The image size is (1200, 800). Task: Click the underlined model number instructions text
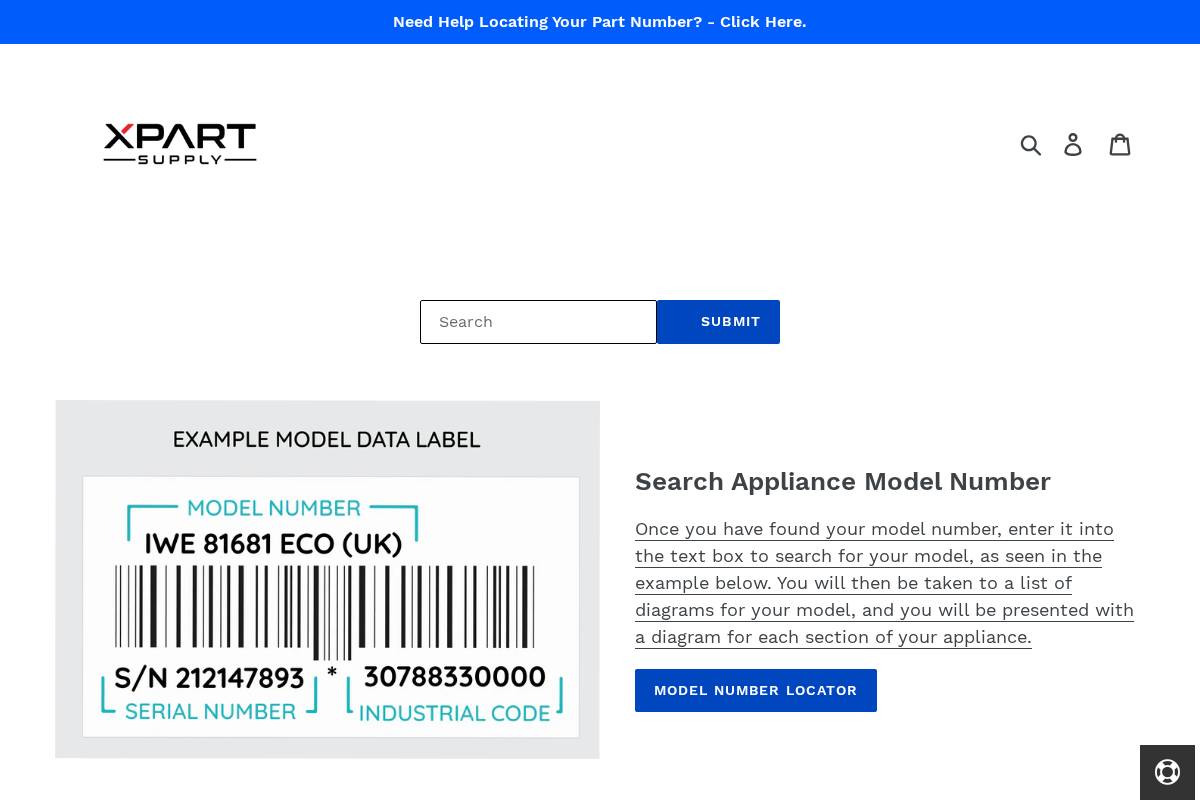click(x=884, y=582)
